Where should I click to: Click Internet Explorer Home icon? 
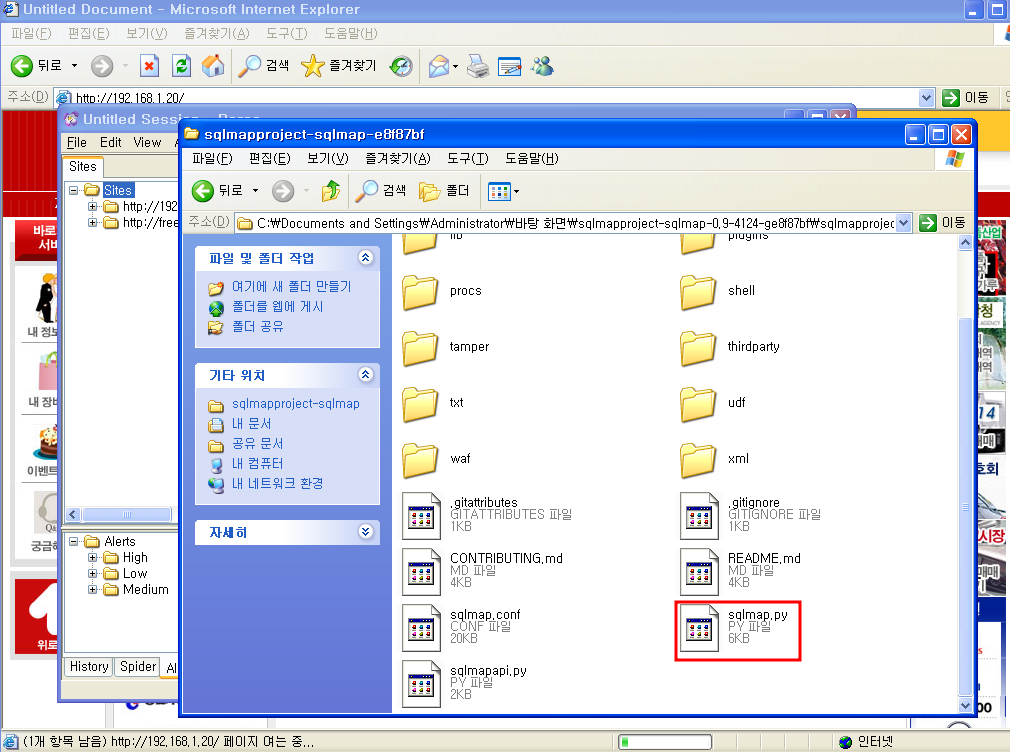[x=213, y=66]
